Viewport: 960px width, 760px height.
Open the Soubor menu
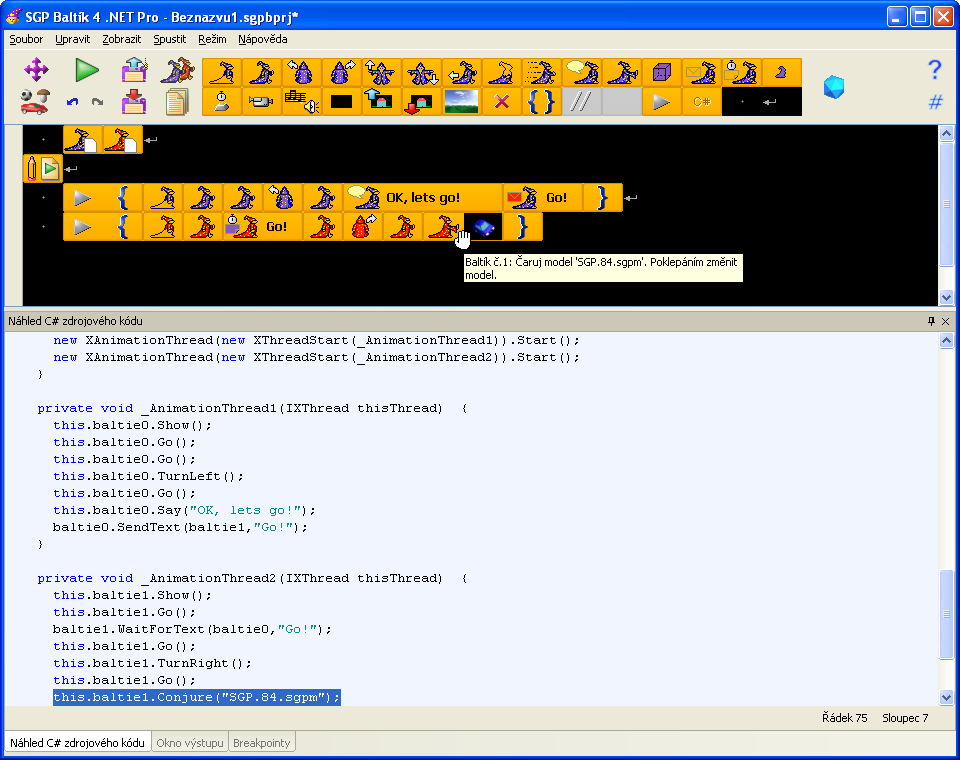coord(26,39)
